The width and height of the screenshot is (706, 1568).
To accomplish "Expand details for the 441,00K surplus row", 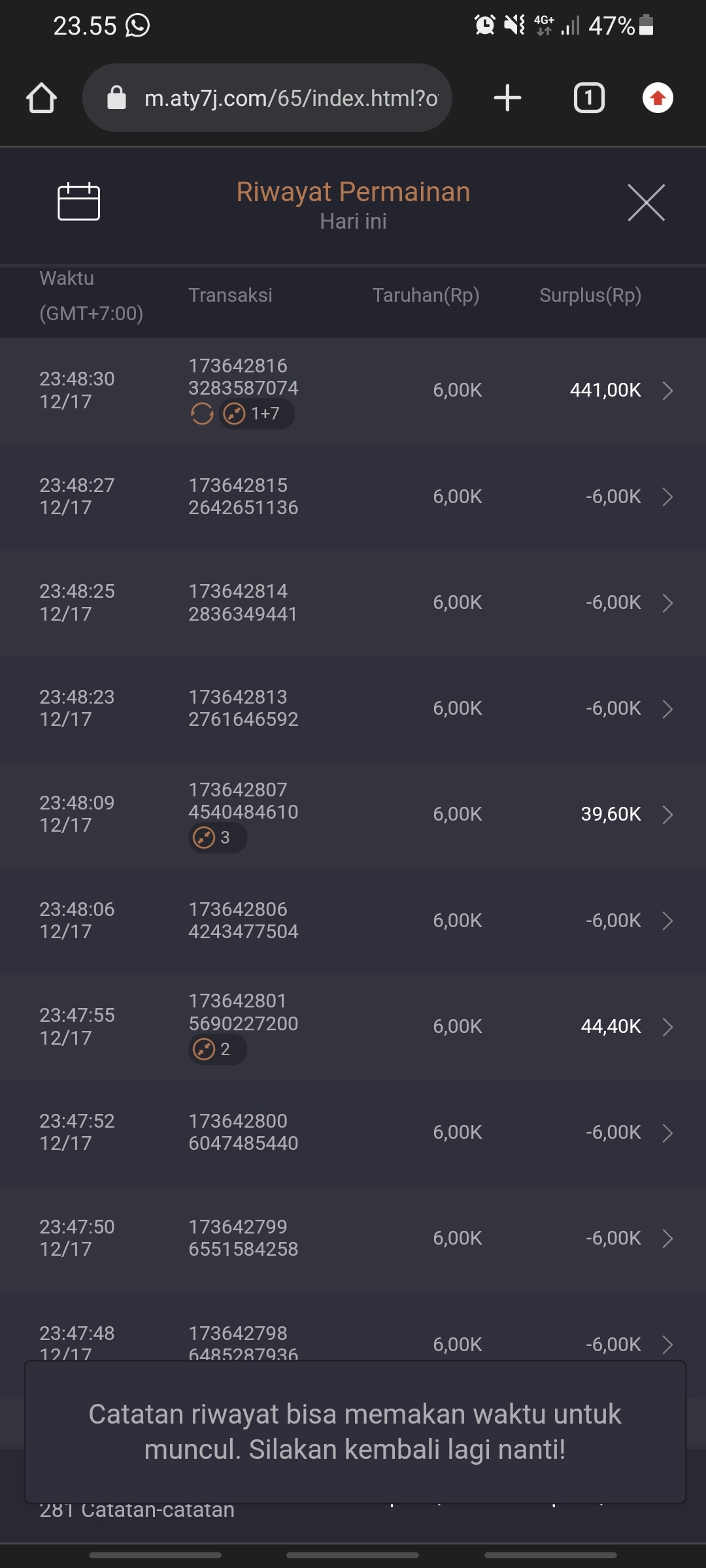I will [667, 391].
